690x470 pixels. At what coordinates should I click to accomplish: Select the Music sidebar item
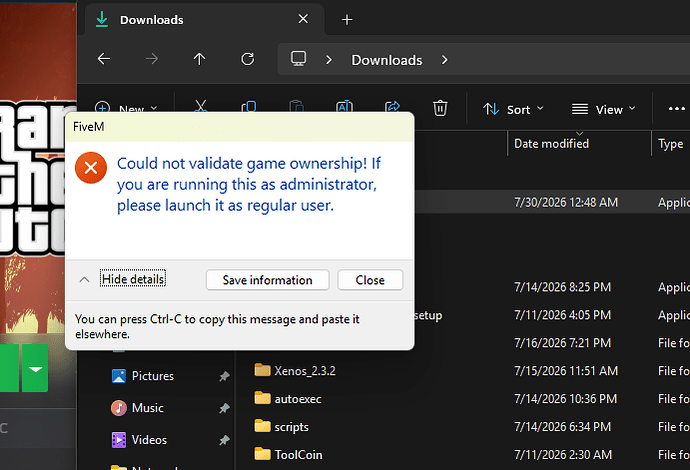tap(147, 408)
